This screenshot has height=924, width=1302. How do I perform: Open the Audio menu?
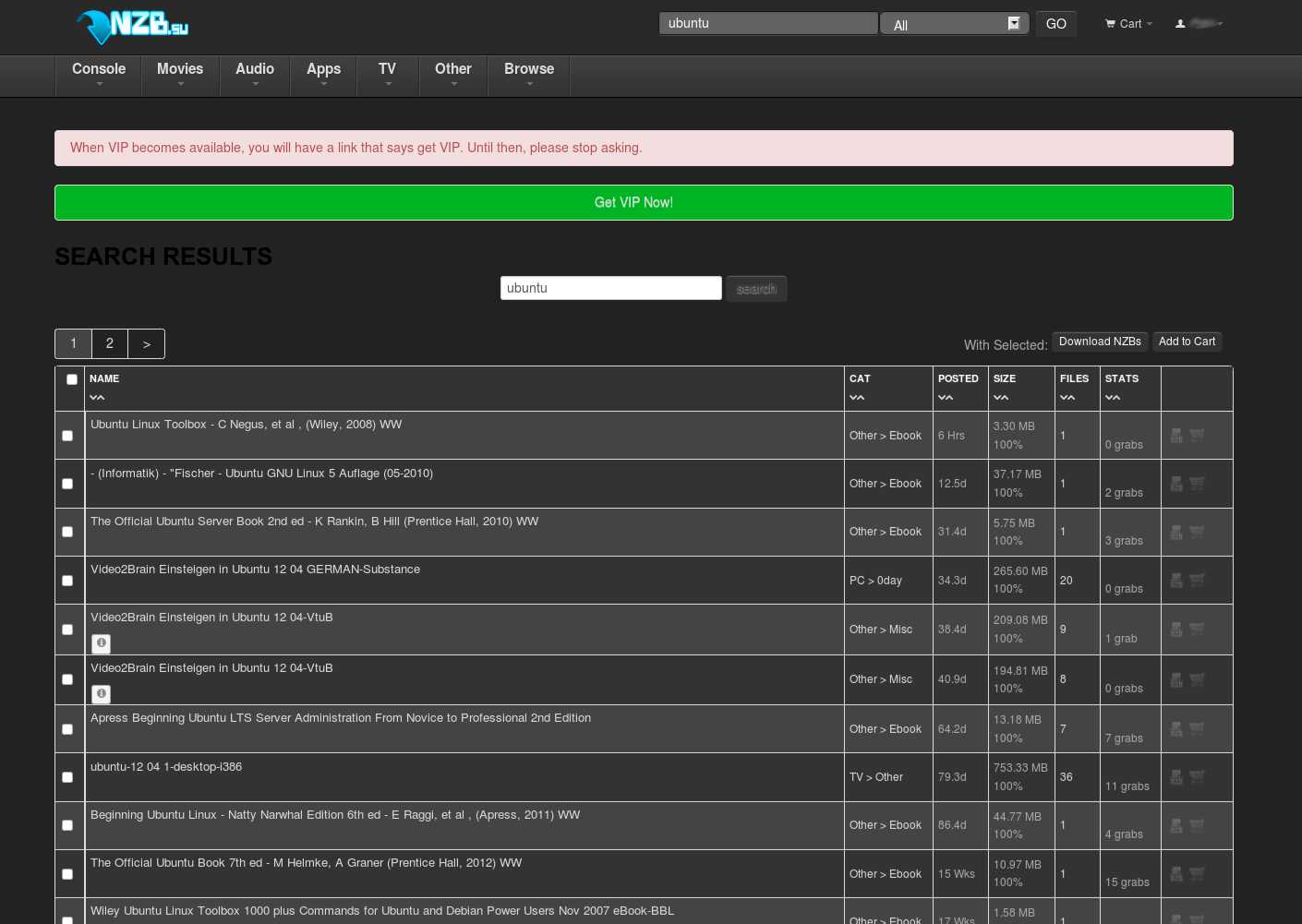click(255, 75)
